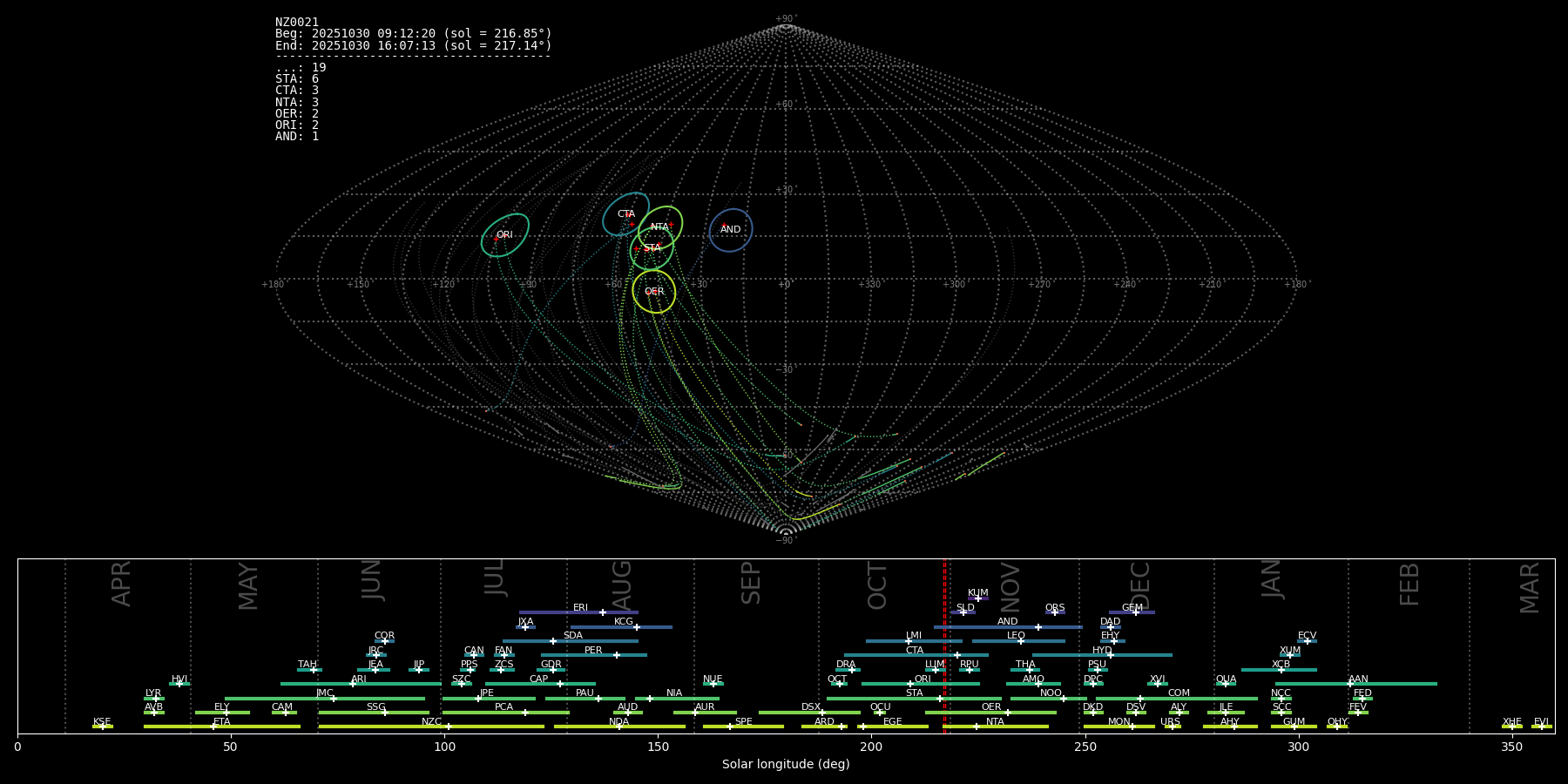The image size is (1568, 784).
Task: Click the AAN shower bar in timeline
Action: click(1355, 684)
